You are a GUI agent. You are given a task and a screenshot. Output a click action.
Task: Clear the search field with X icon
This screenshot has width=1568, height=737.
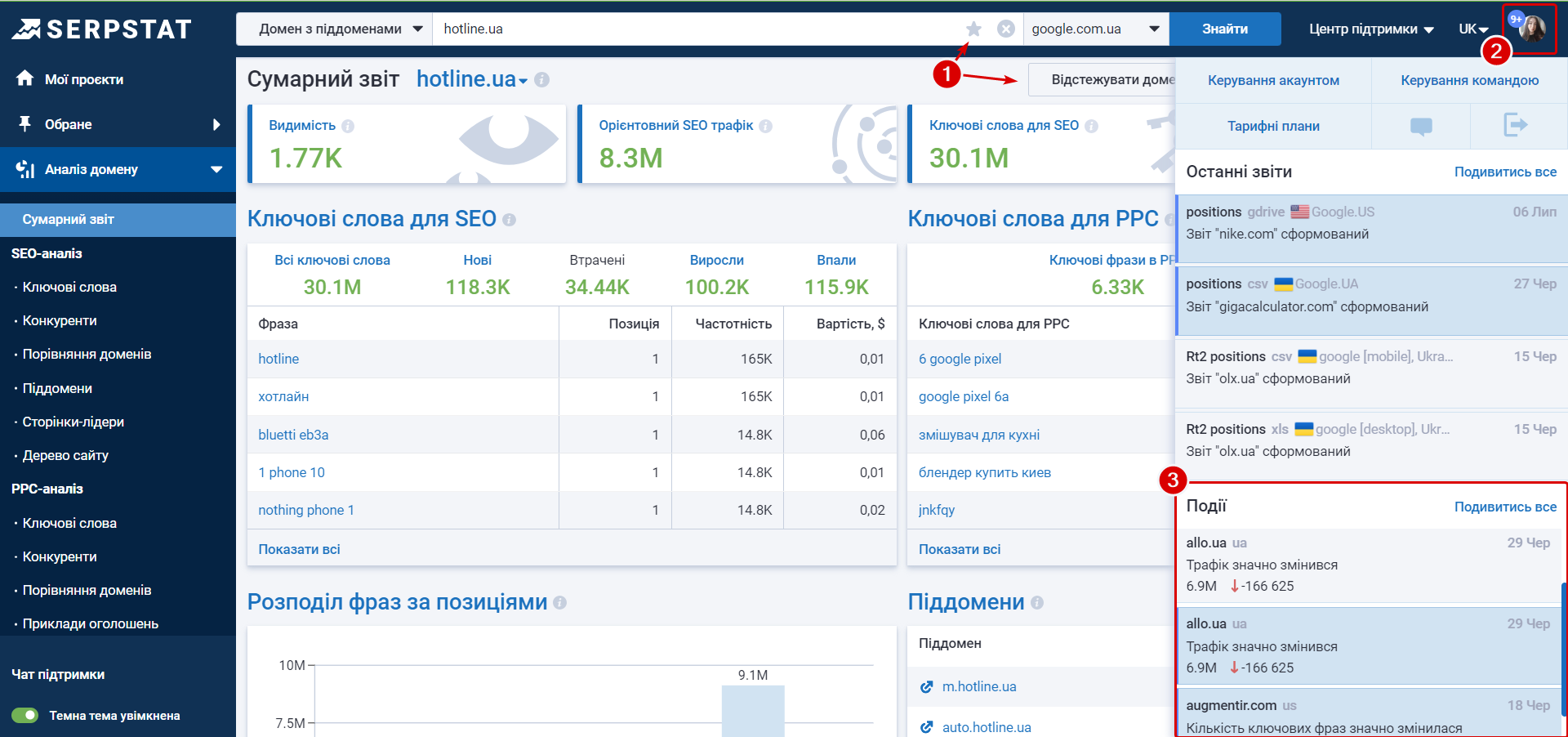(x=1006, y=29)
